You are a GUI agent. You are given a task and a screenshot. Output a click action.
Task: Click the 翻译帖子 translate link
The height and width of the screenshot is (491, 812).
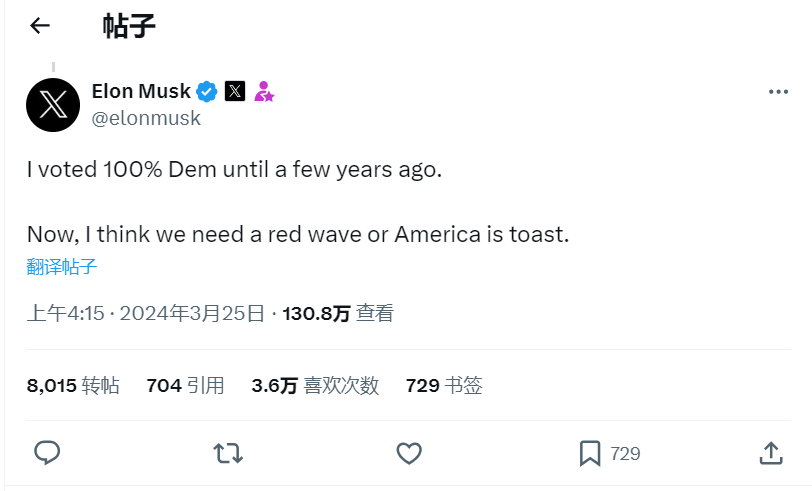[x=62, y=267]
